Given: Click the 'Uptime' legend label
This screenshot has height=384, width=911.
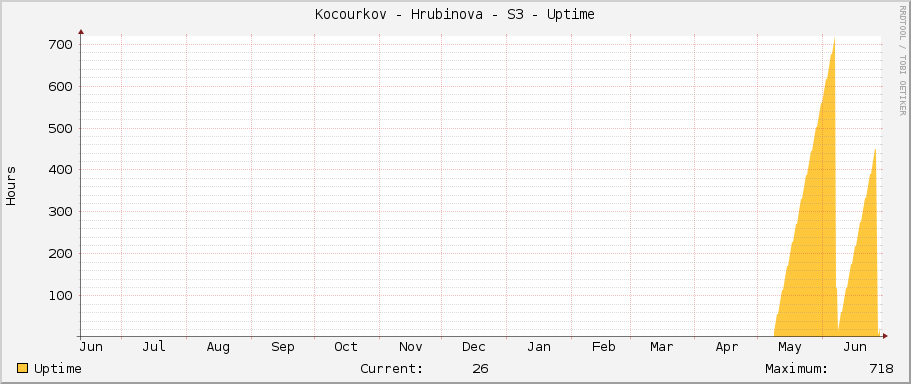Looking at the screenshot, I should click(x=58, y=369).
